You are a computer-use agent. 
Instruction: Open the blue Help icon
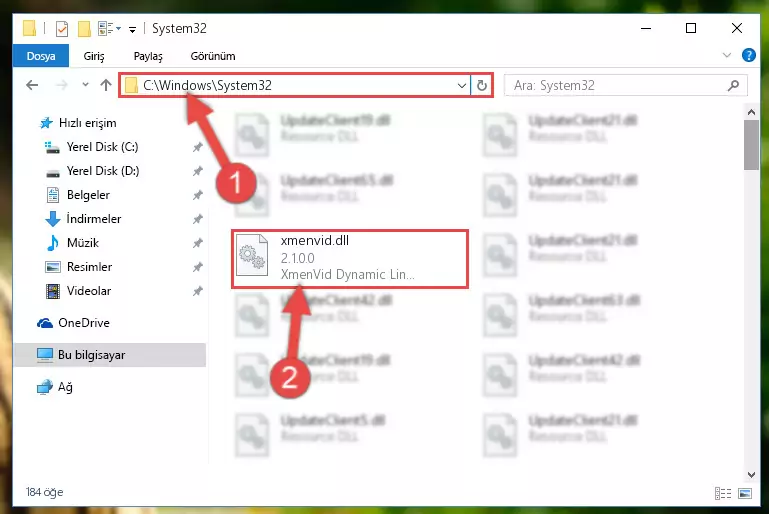tap(748, 55)
